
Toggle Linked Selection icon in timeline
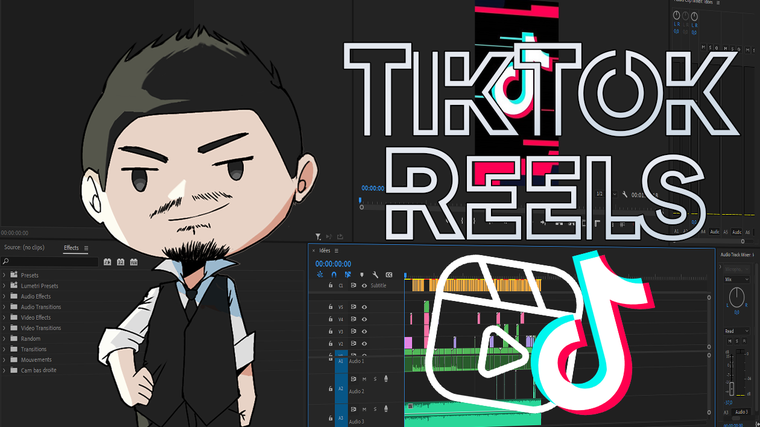point(348,274)
